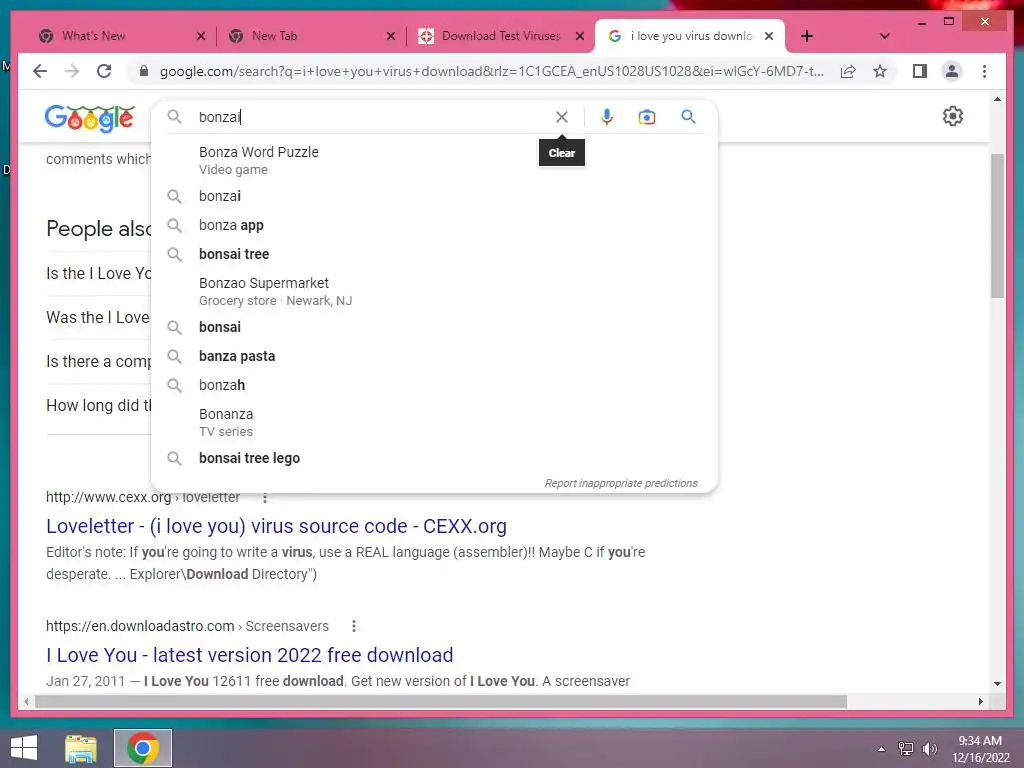Open Loveletter virus source code result
1024x768 pixels.
[276, 526]
